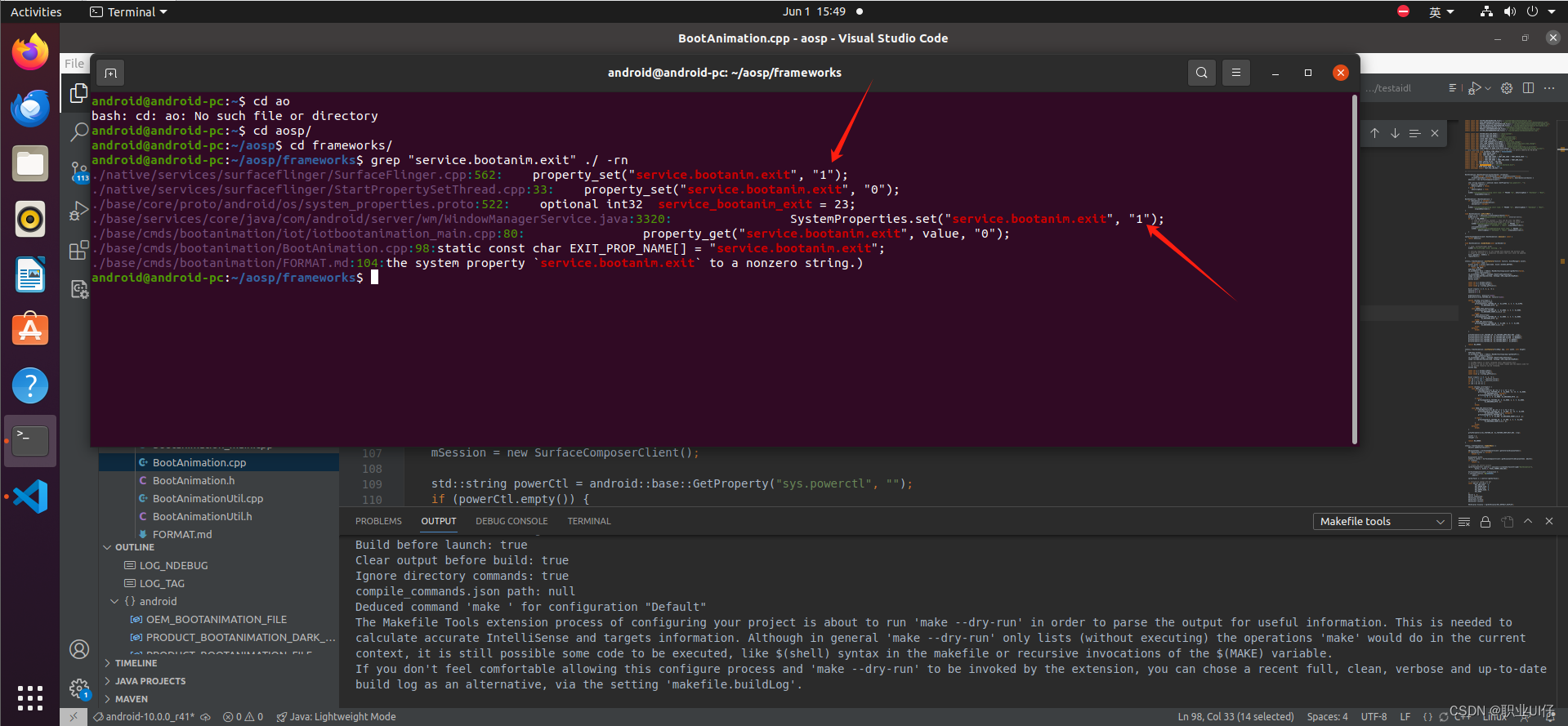Open the run options dropdown chevron beside play icon
1568x726 pixels.
coord(1488,88)
